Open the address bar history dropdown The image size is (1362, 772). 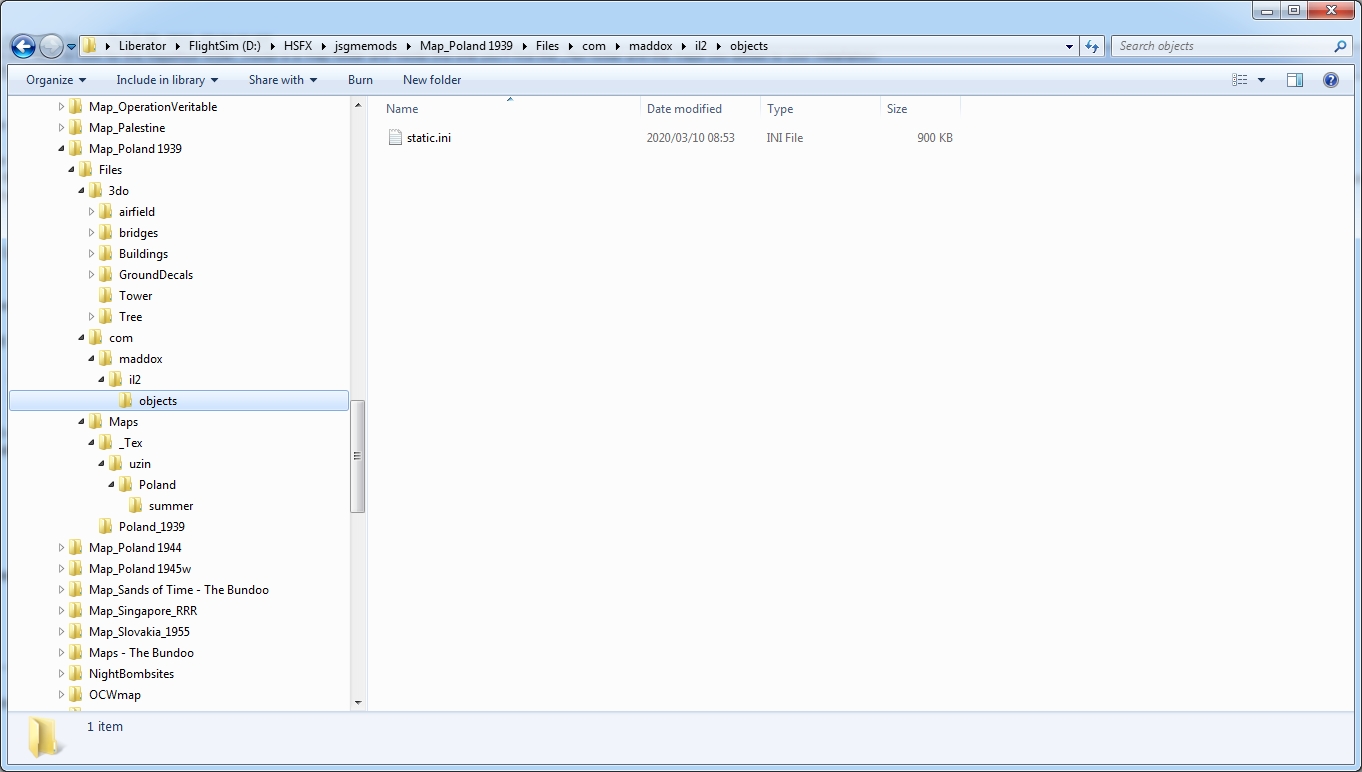(x=1069, y=46)
